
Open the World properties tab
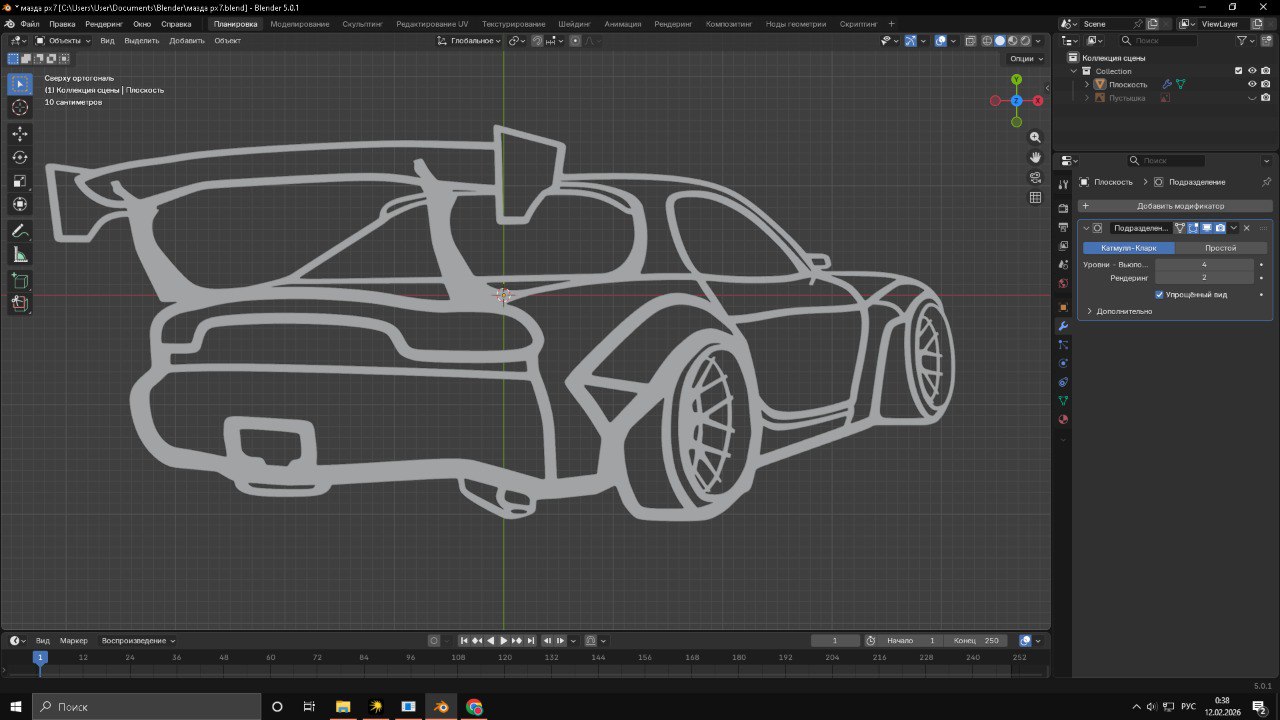tap(1064, 283)
